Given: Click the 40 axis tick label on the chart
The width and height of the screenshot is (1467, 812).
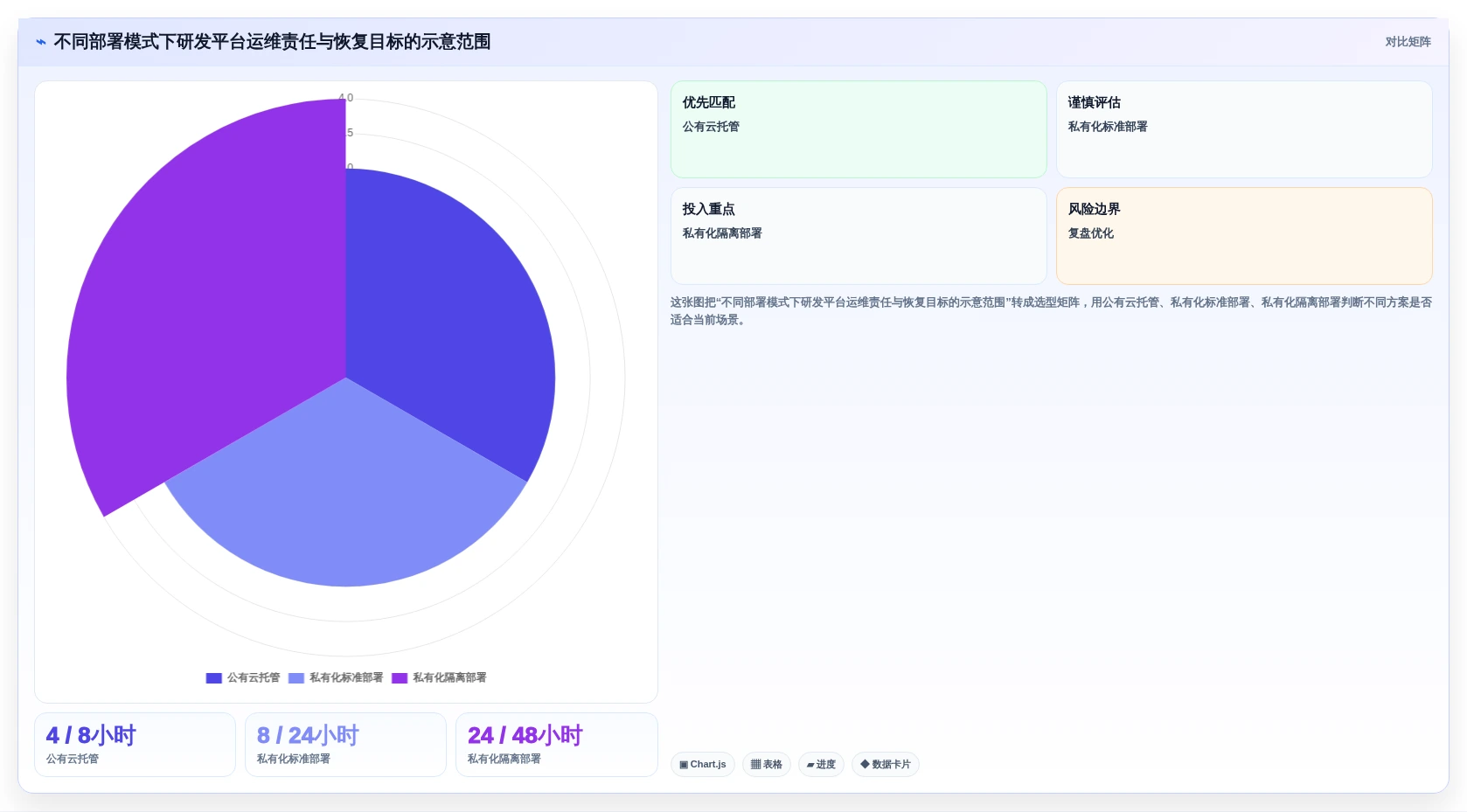Looking at the screenshot, I should pyautogui.click(x=346, y=98).
